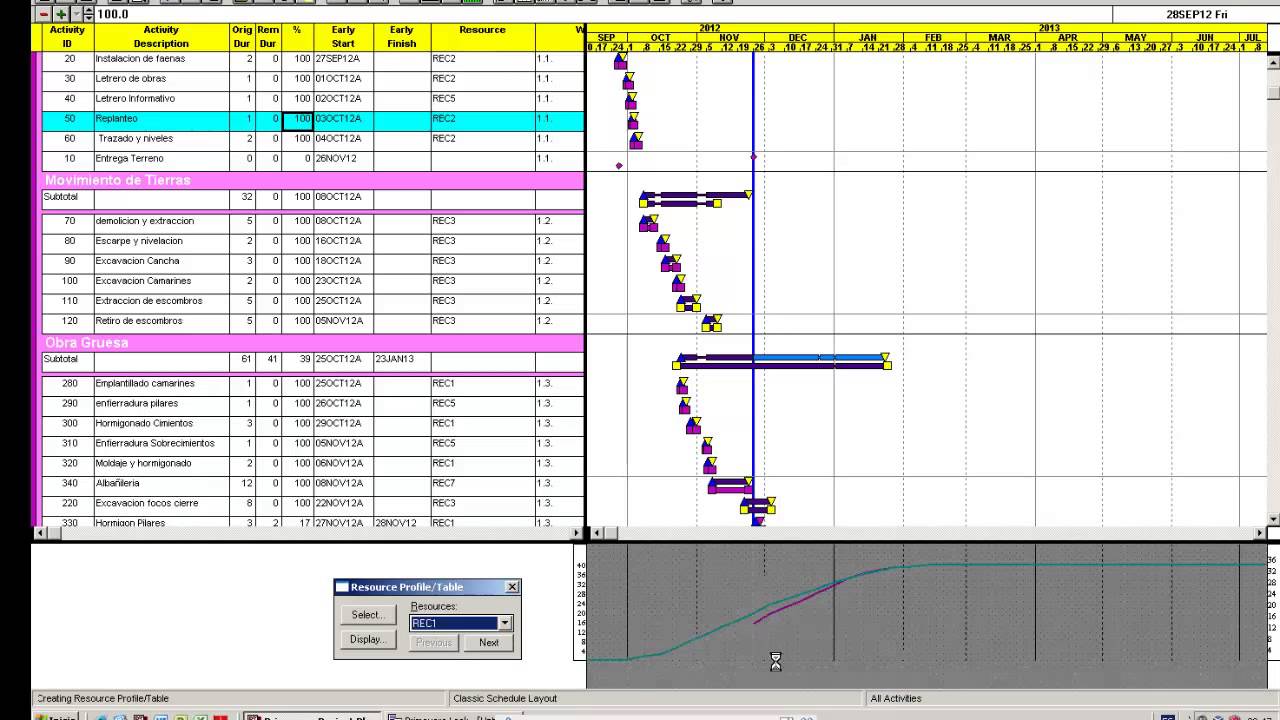Close the Resource Profile/Table dialog

512,587
